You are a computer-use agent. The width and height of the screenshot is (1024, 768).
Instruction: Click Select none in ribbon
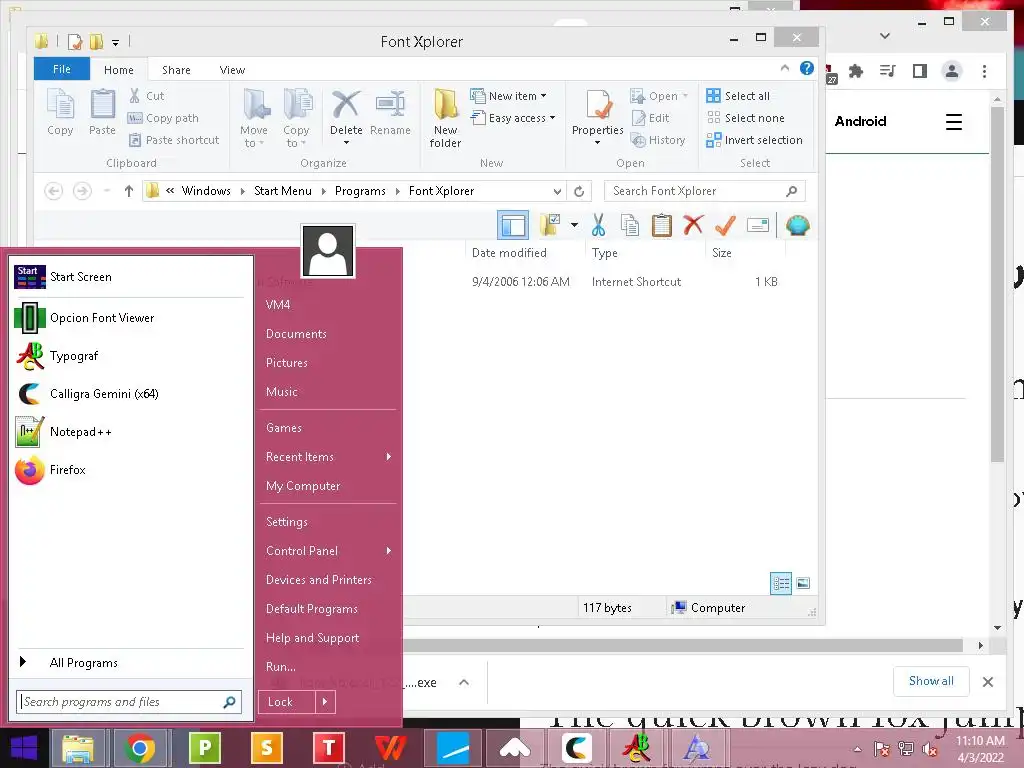[745, 118]
